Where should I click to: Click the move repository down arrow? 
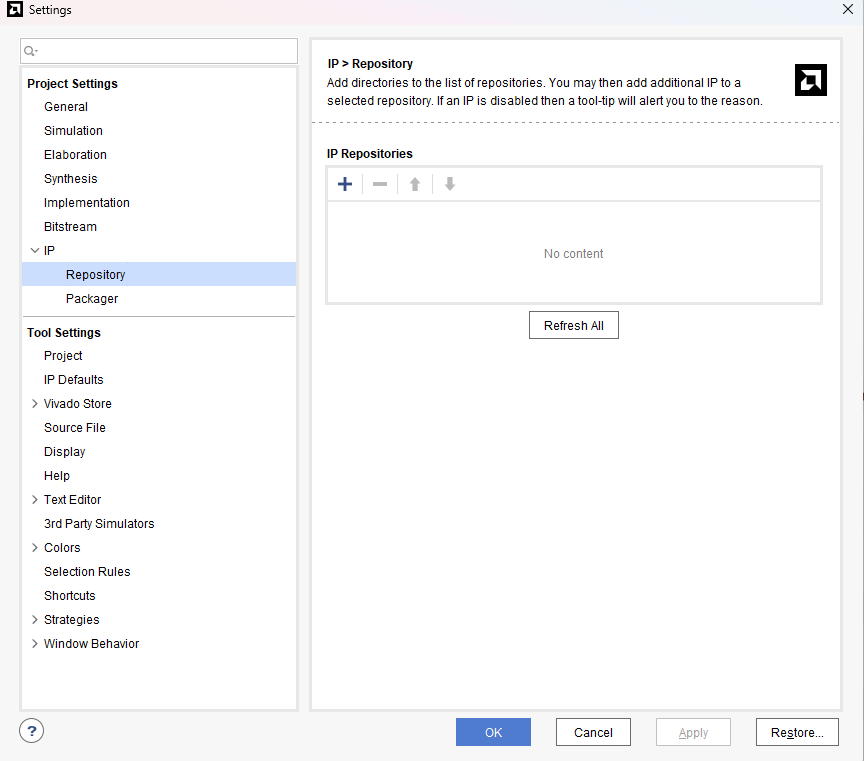[450, 184]
